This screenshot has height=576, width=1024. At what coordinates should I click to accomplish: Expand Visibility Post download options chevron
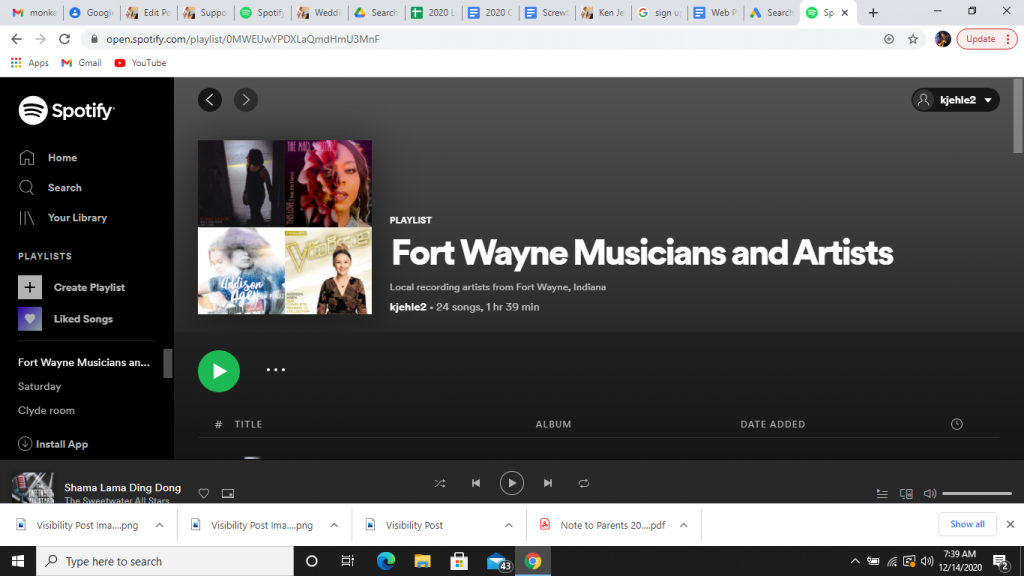tap(509, 525)
